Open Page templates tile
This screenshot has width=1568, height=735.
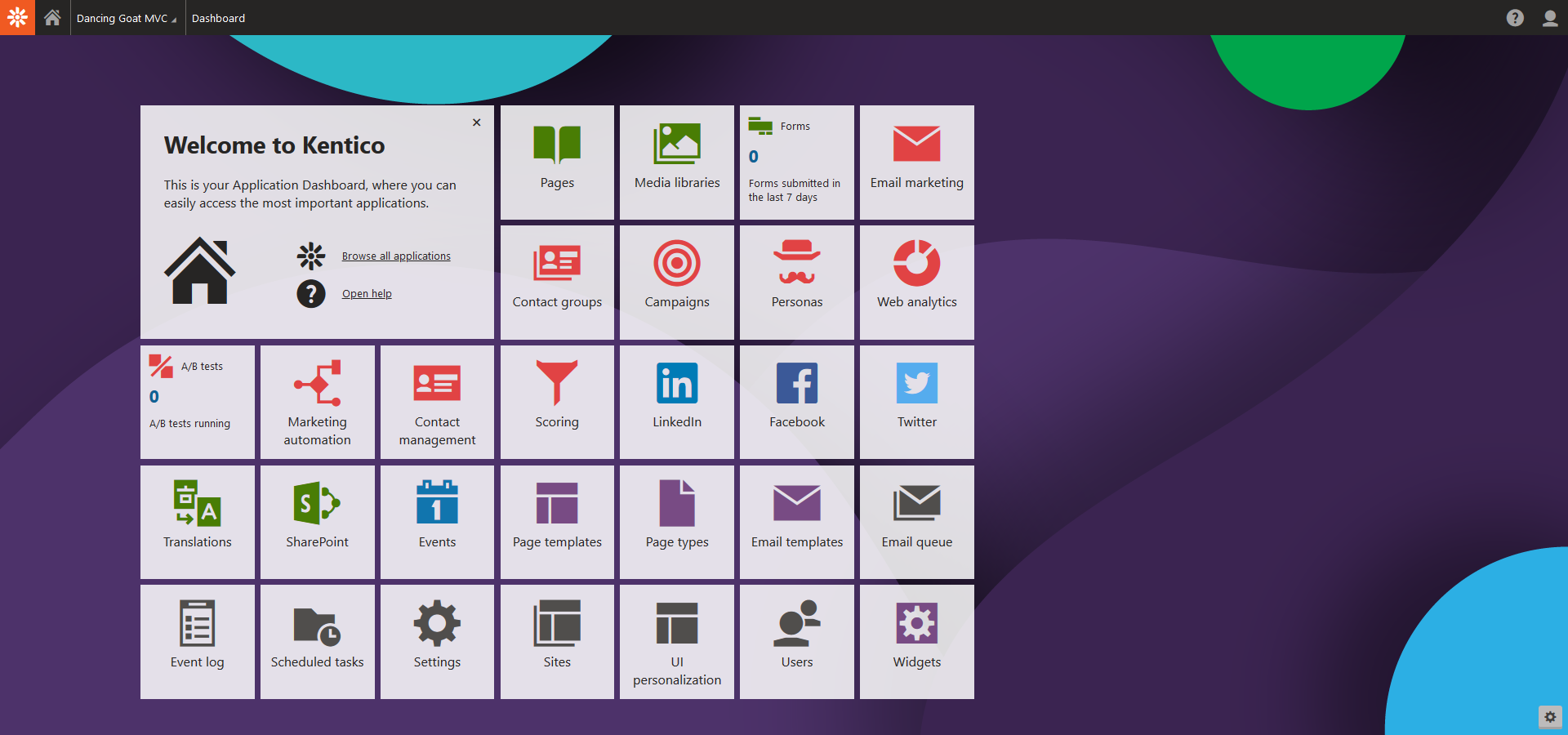557,522
